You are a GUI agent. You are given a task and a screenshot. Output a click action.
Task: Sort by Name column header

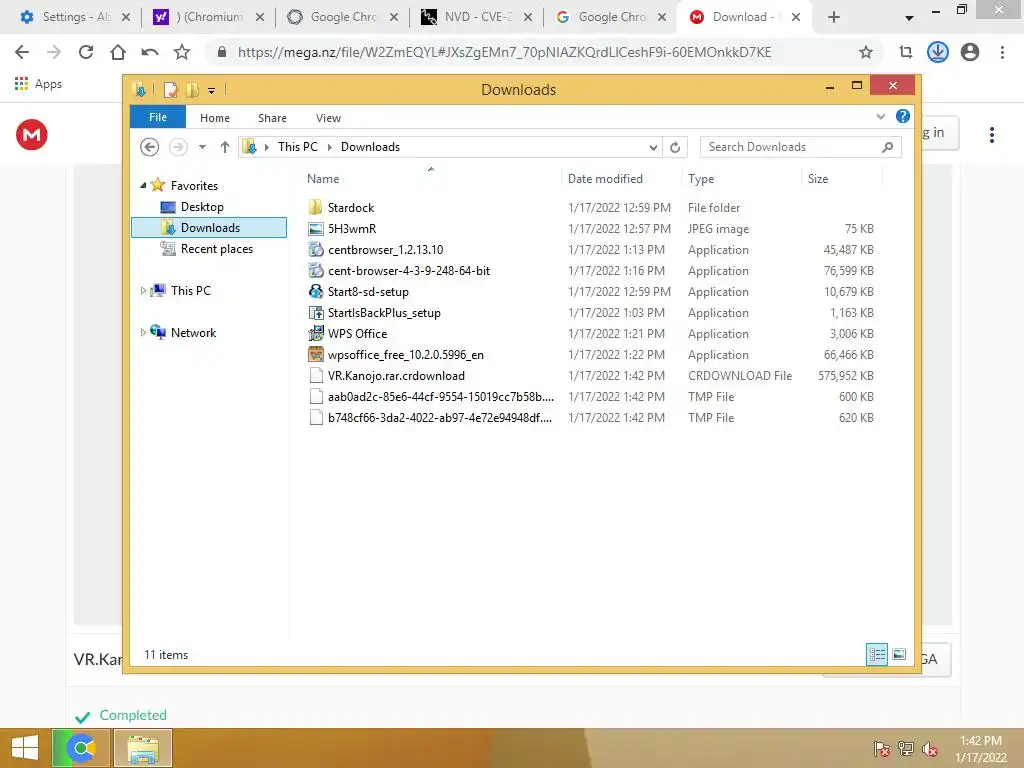click(x=323, y=179)
